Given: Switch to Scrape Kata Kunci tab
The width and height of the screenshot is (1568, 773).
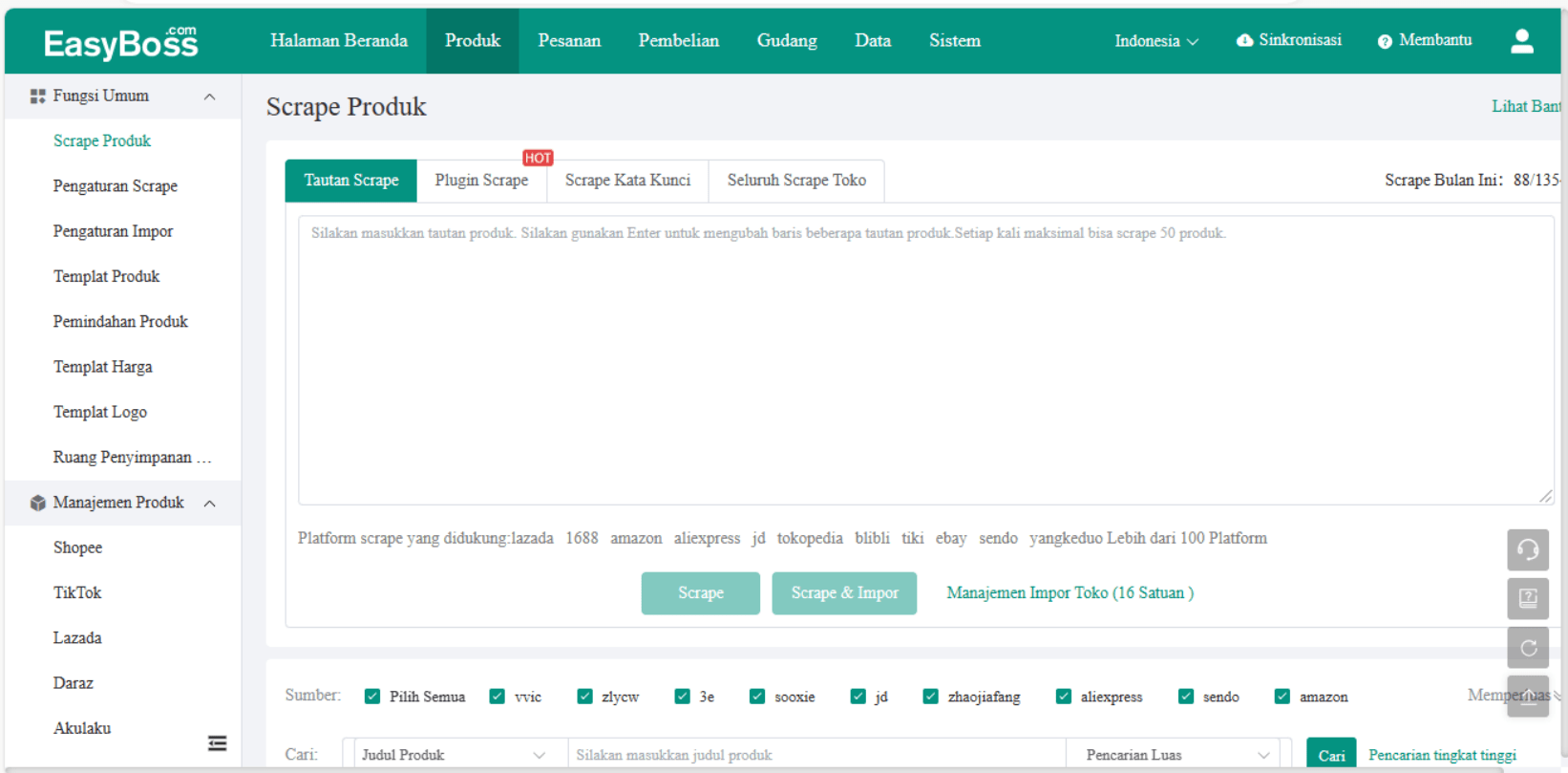Looking at the screenshot, I should 627,181.
